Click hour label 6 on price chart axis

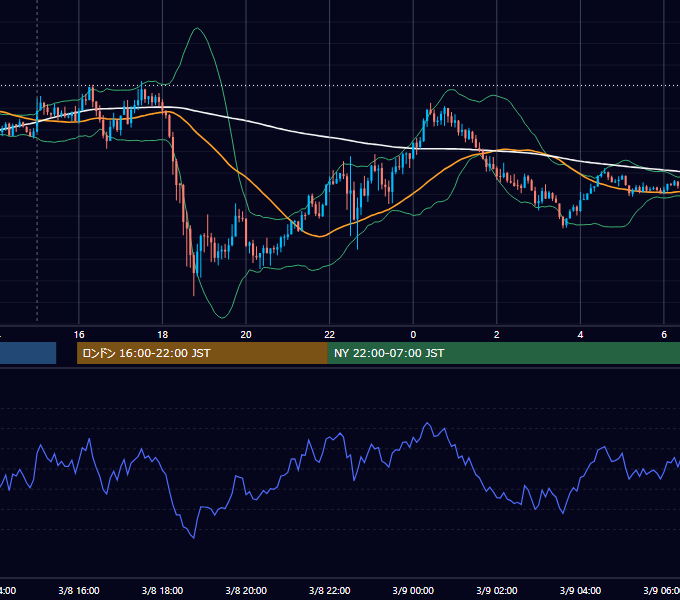click(664, 335)
